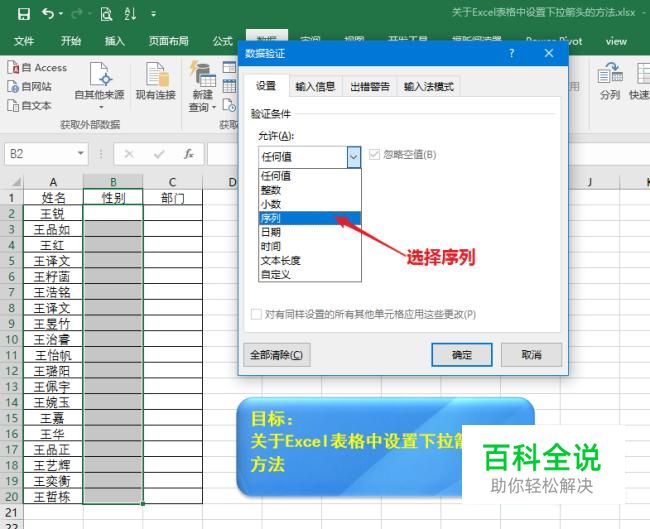Import data From Access (自 Access)

(37, 68)
